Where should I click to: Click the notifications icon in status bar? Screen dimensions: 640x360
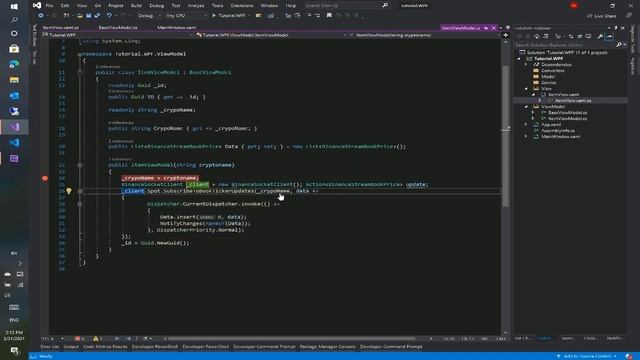(x=629, y=356)
